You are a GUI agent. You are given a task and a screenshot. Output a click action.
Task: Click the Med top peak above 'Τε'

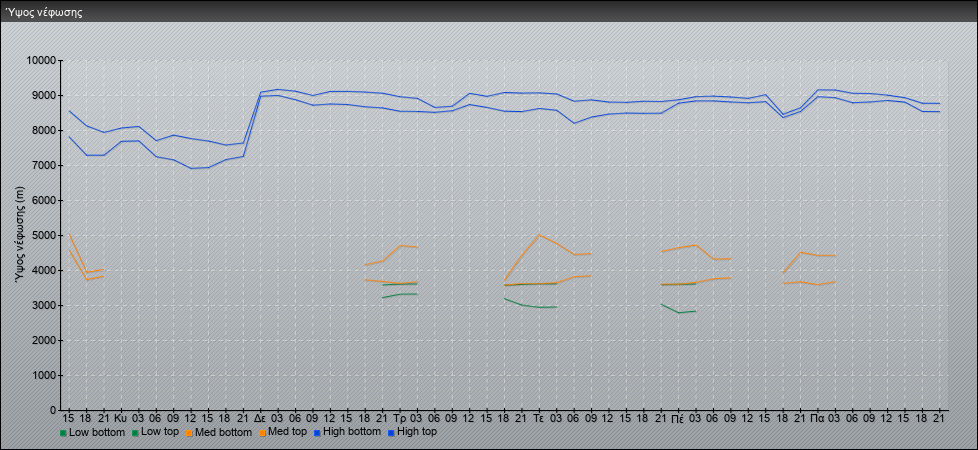click(539, 235)
